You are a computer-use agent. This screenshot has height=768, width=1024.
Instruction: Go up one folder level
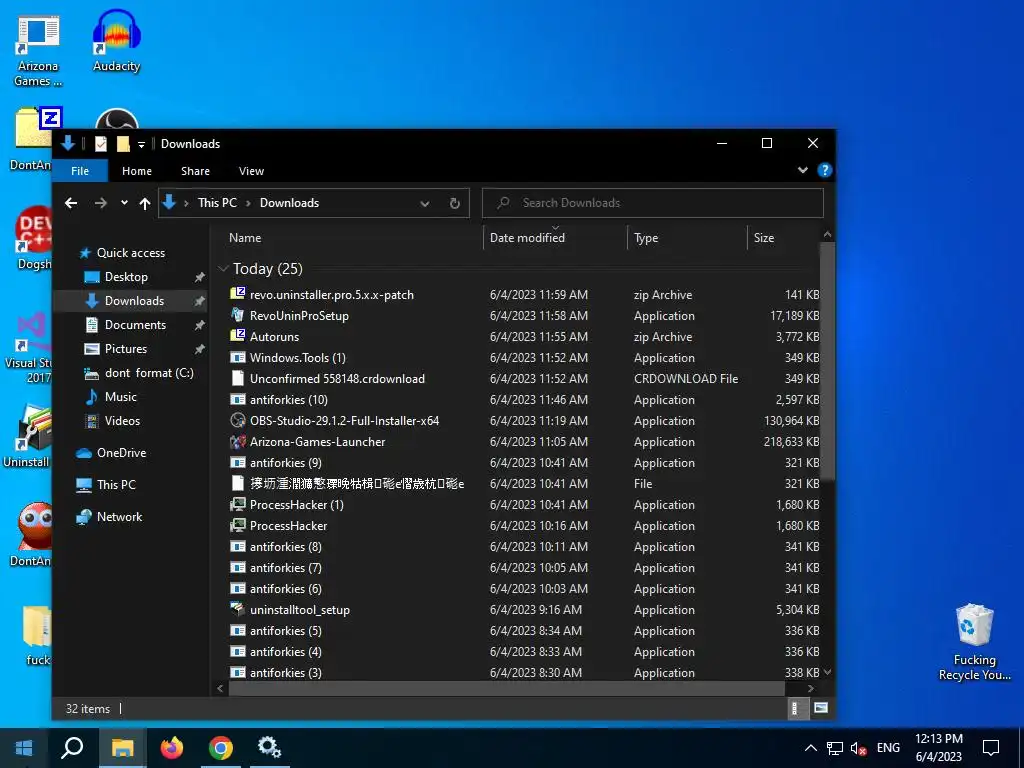click(x=145, y=203)
